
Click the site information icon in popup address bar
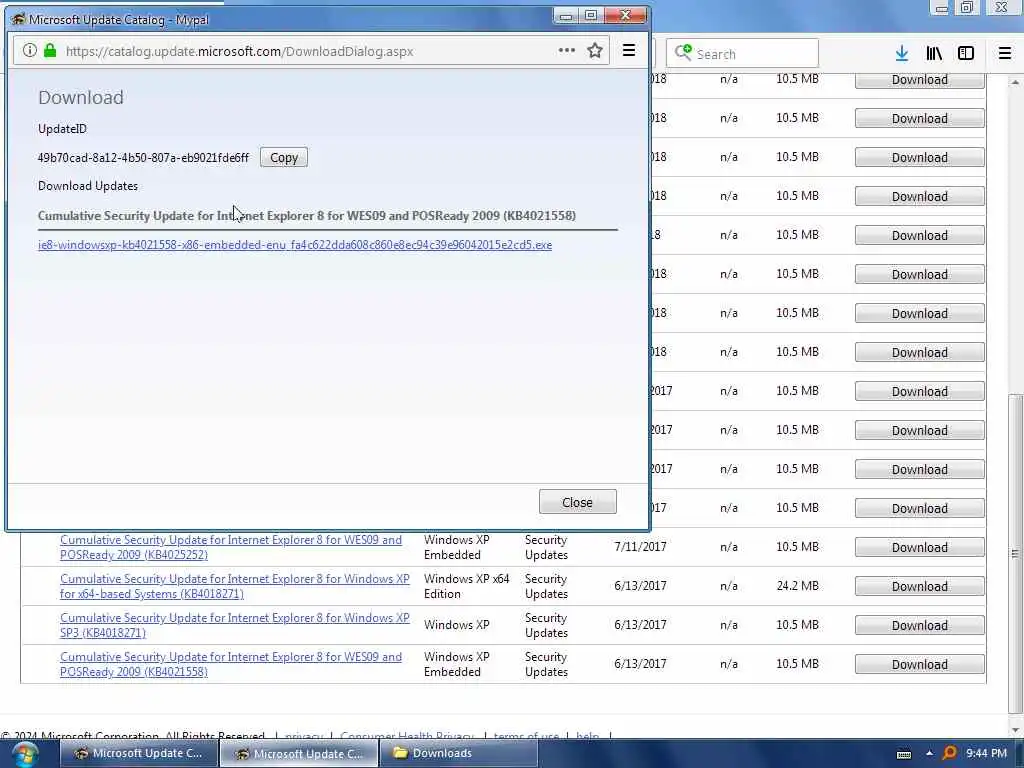pos(29,51)
